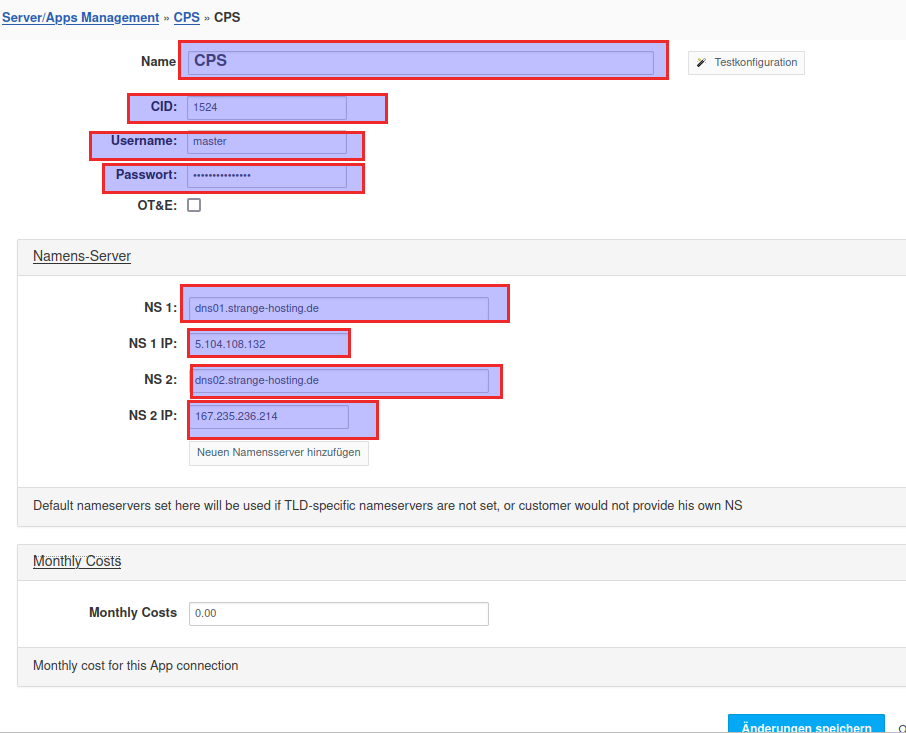Click the Monthly Costs input showing 0.00
The height and width of the screenshot is (733, 906).
click(338, 613)
